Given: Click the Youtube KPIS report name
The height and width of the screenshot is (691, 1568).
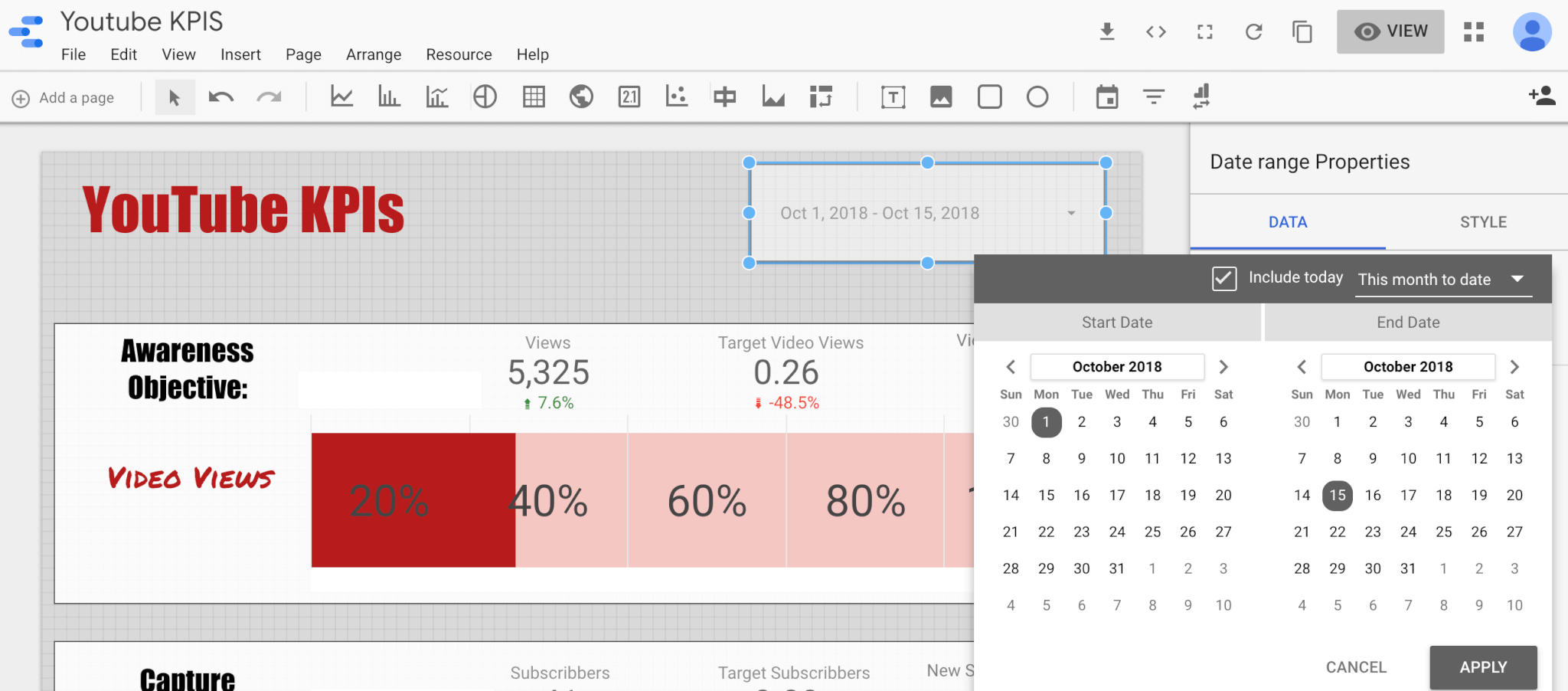Looking at the screenshot, I should point(142,21).
